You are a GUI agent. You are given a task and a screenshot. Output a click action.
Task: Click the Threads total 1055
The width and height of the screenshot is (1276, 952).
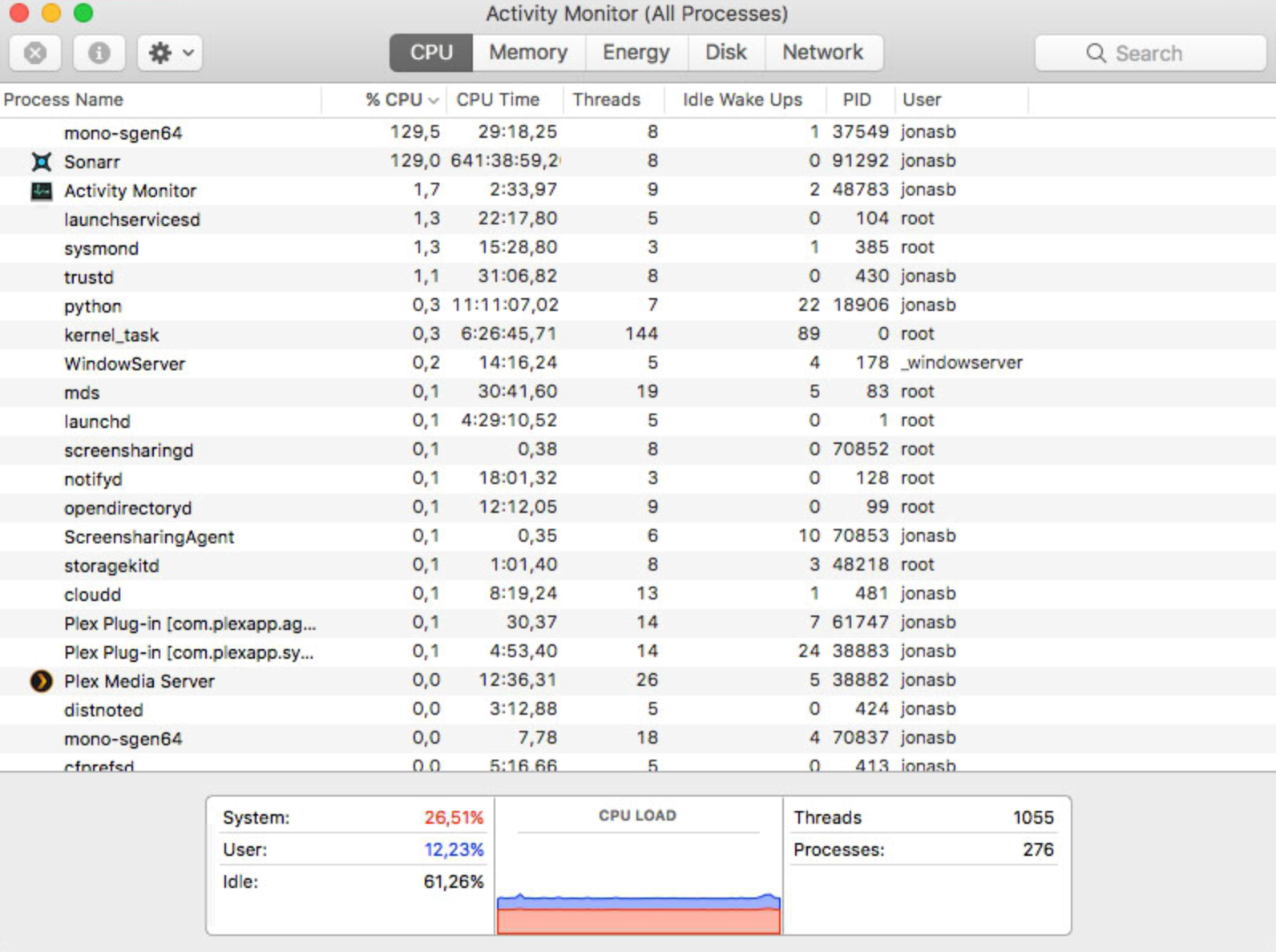tap(1033, 817)
